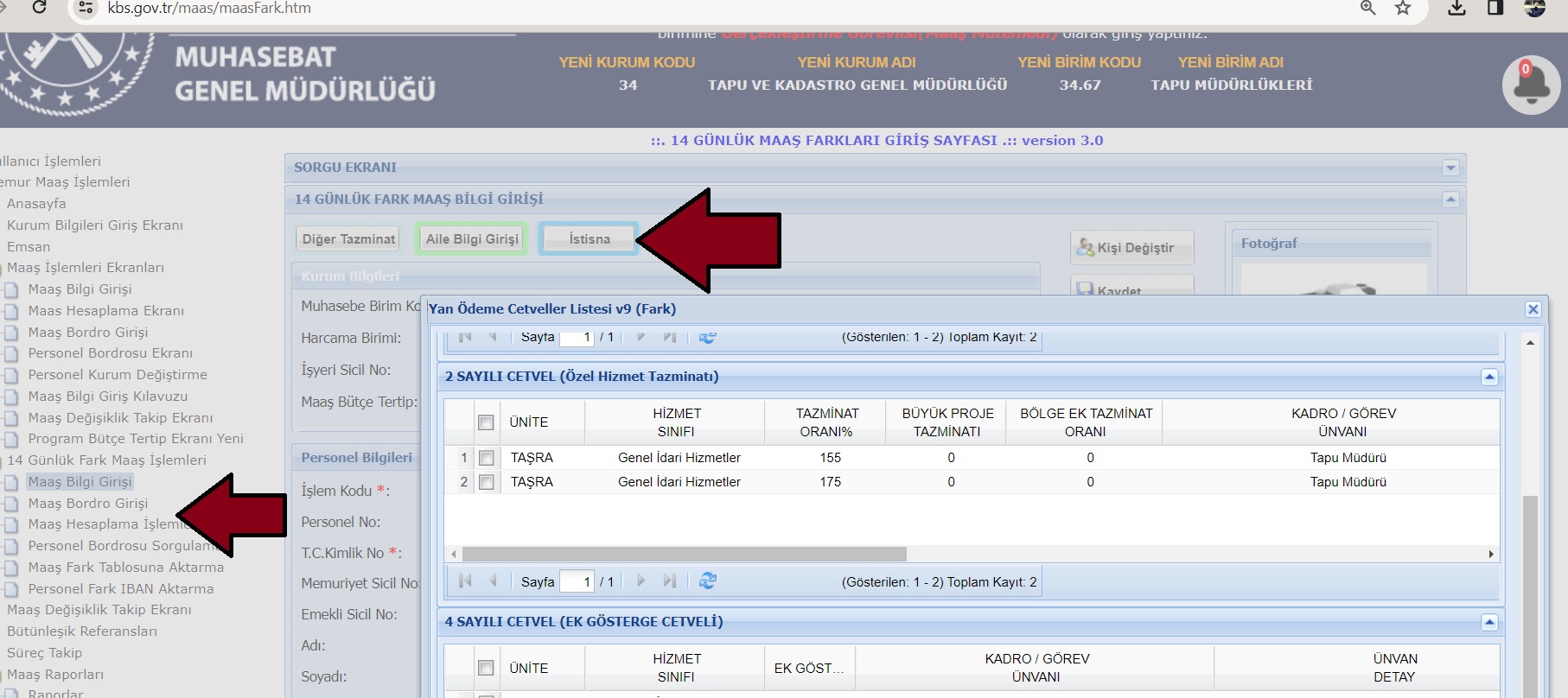
Task: Open Program Bütçe Tertip Ekranı Yeni
Action: [x=136, y=439]
